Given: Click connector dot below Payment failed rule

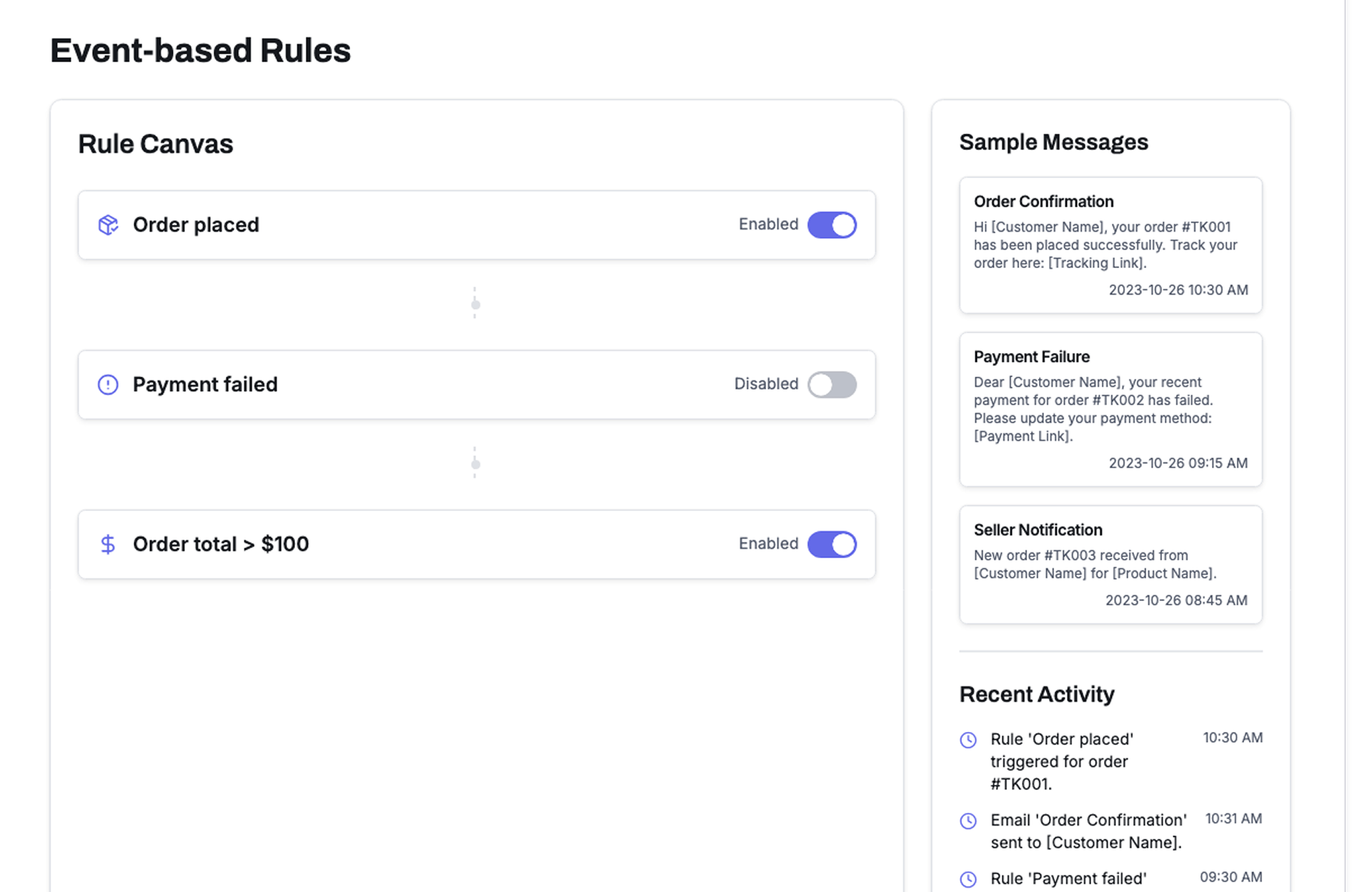Looking at the screenshot, I should coord(475,465).
